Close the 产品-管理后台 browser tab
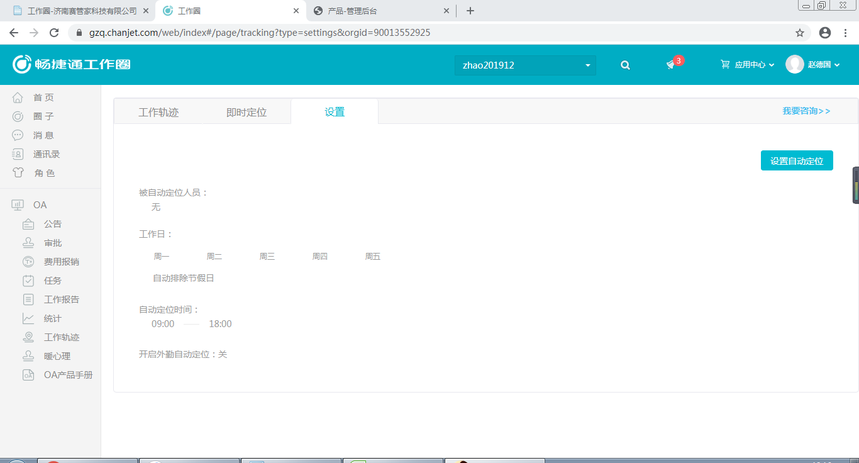Screen dimensions: 859x463 [446, 11]
